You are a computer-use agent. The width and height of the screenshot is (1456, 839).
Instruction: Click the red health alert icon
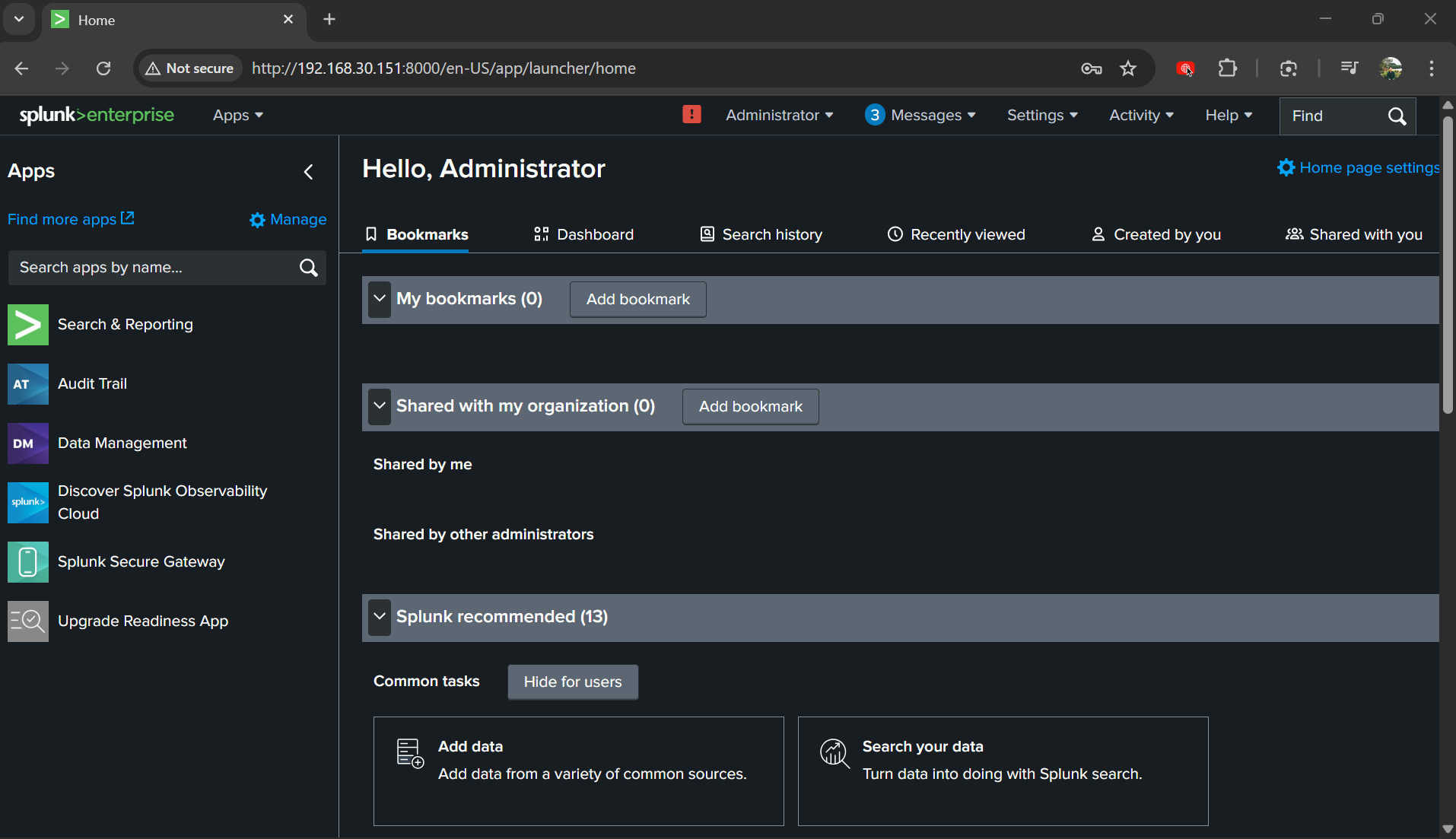tap(691, 115)
